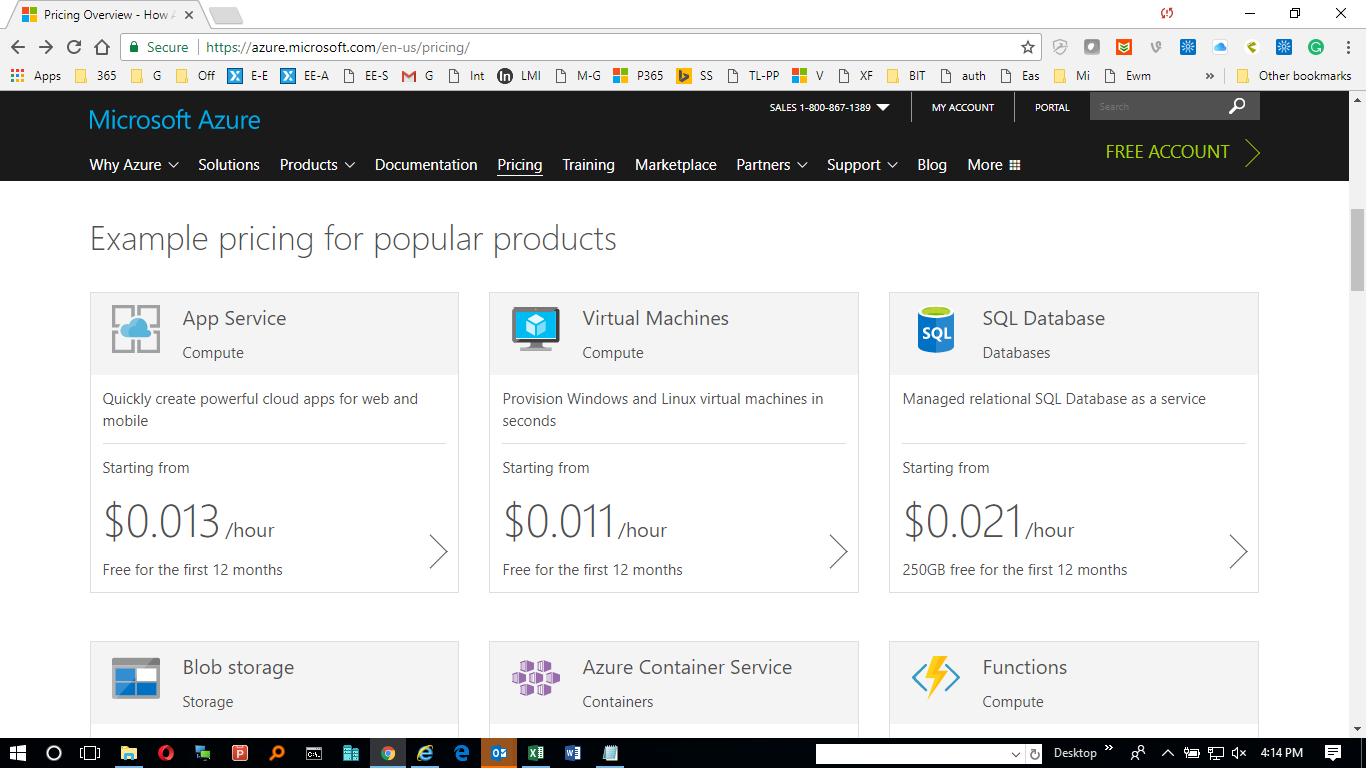Click the SQL Database cylinder icon
Image resolution: width=1366 pixels, height=768 pixels.
pyautogui.click(x=936, y=328)
